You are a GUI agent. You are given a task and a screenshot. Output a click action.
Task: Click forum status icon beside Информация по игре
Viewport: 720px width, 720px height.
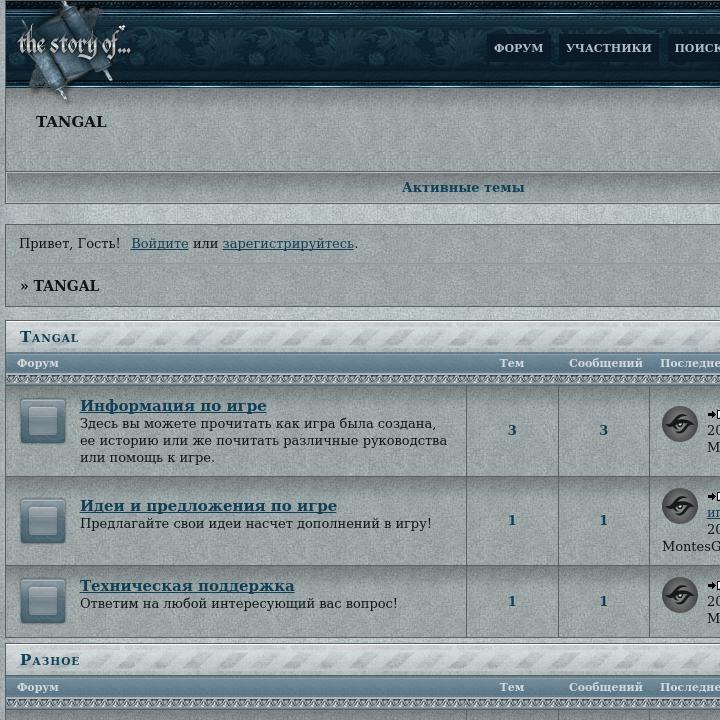point(43,421)
